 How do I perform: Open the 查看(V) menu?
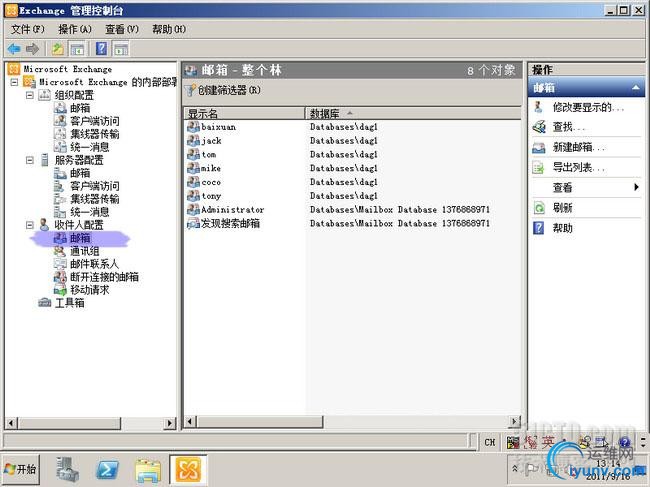coord(122,29)
